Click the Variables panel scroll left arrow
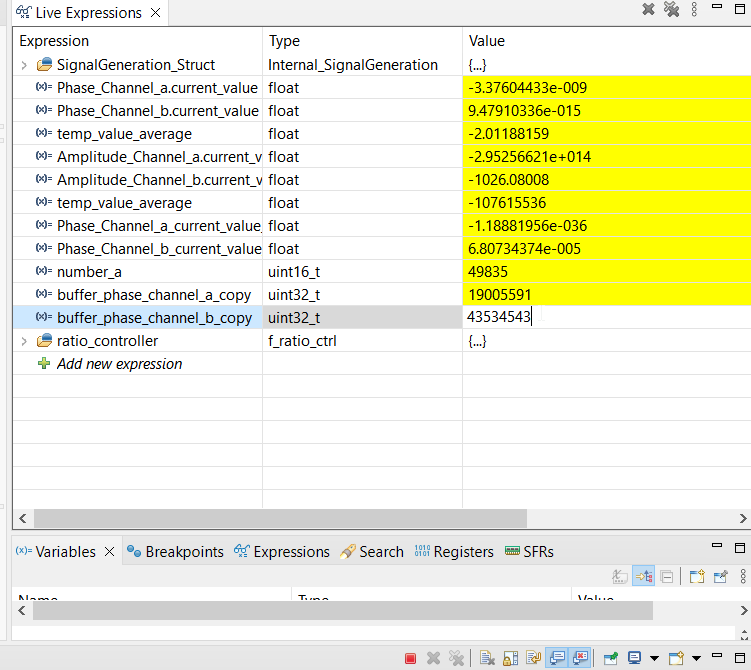The height and width of the screenshot is (670, 751). (x=22, y=611)
